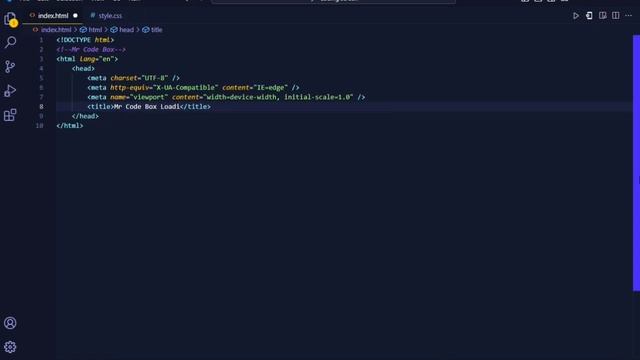
Task: Open the Run and Debug view
Action: [x=10, y=91]
